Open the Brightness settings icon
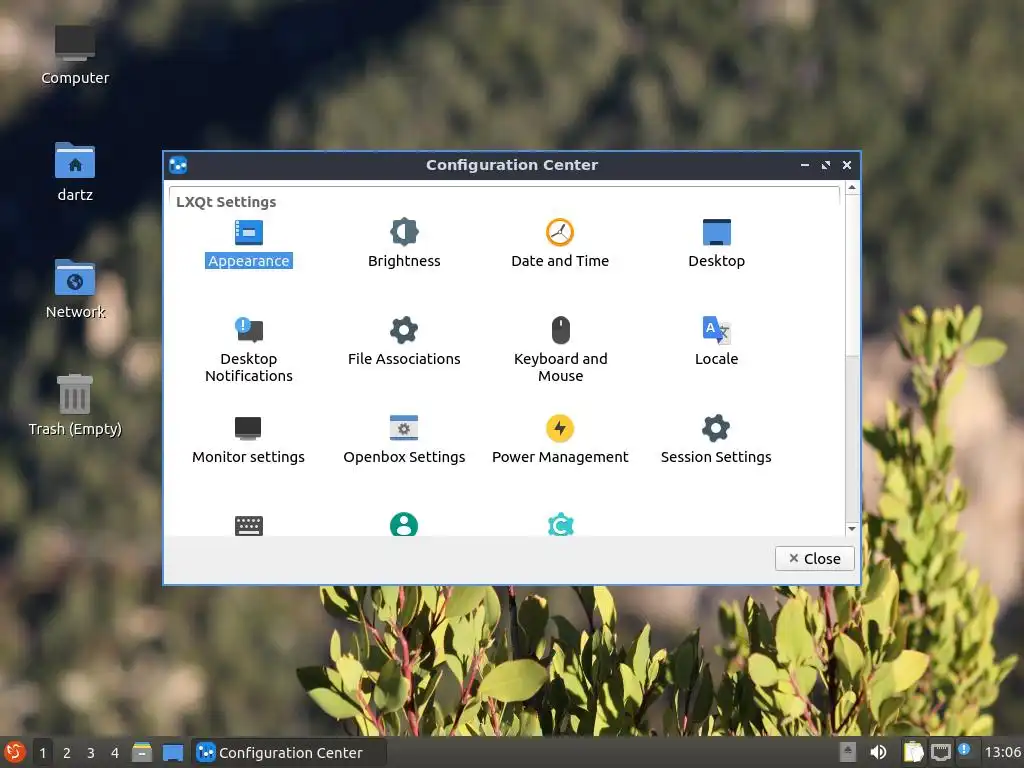1024x768 pixels. 404,232
